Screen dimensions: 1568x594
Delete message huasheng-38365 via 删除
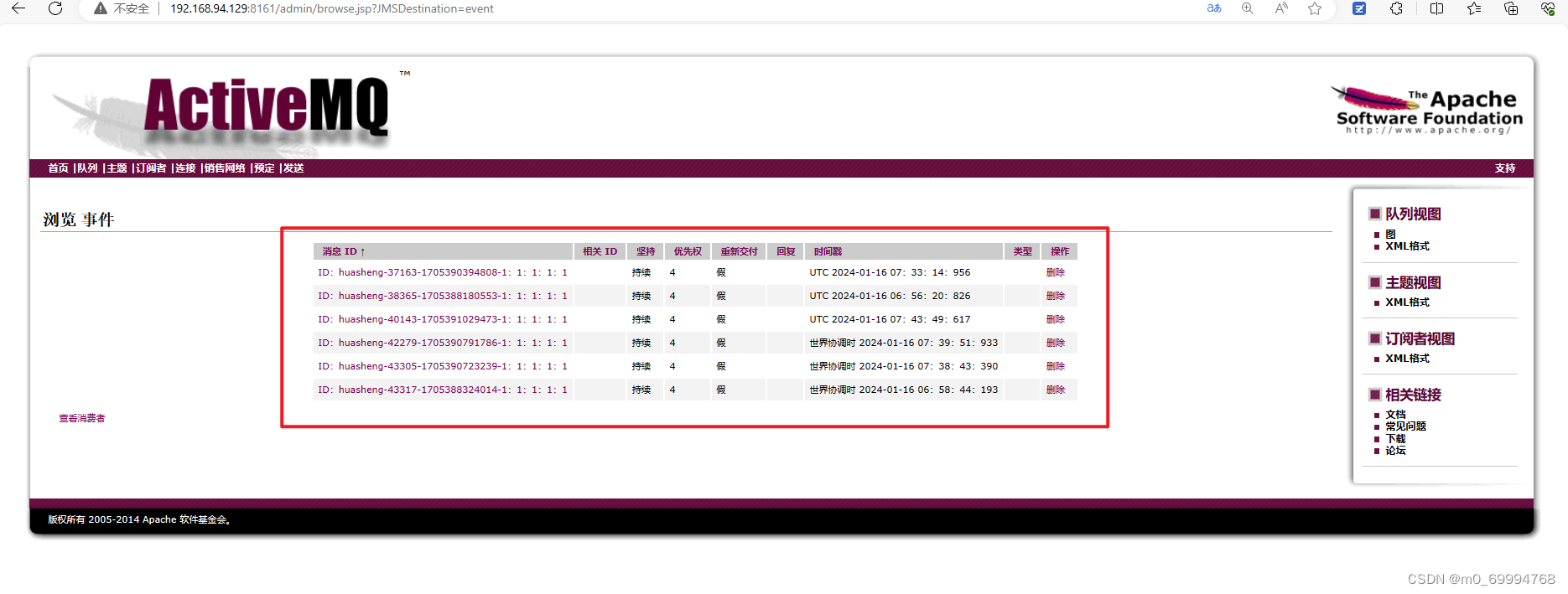point(1056,296)
